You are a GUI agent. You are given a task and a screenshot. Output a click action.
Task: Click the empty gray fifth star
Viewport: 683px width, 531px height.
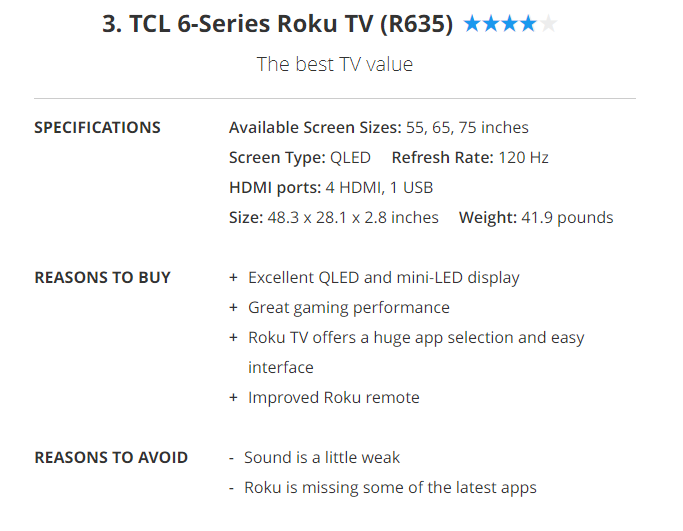[x=548, y=24]
